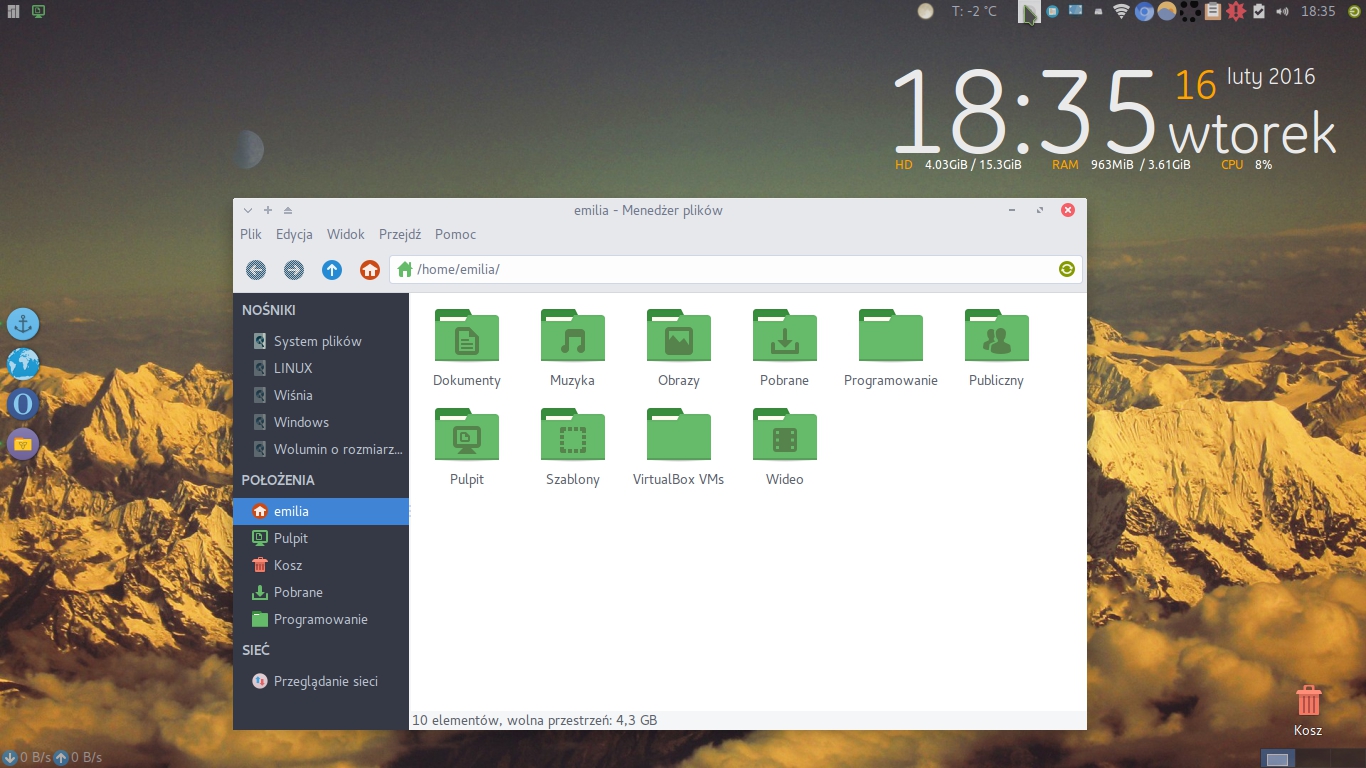Go forward with the right arrow button

(x=293, y=269)
